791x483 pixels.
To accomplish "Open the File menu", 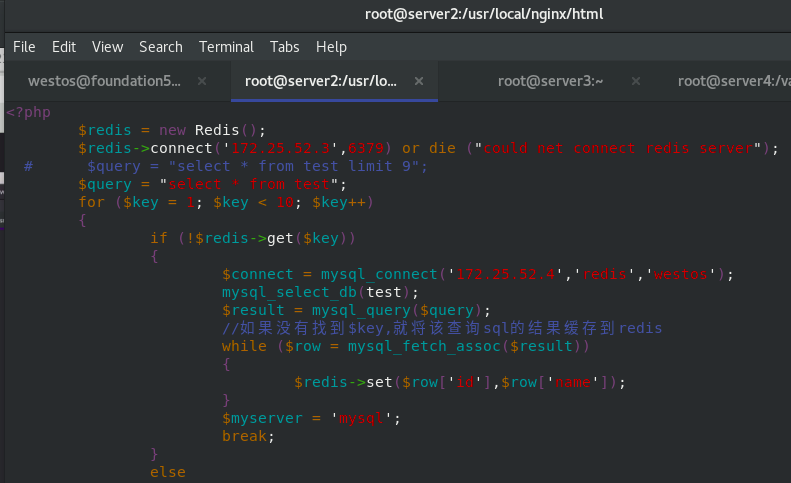I will pyautogui.click(x=24, y=47).
